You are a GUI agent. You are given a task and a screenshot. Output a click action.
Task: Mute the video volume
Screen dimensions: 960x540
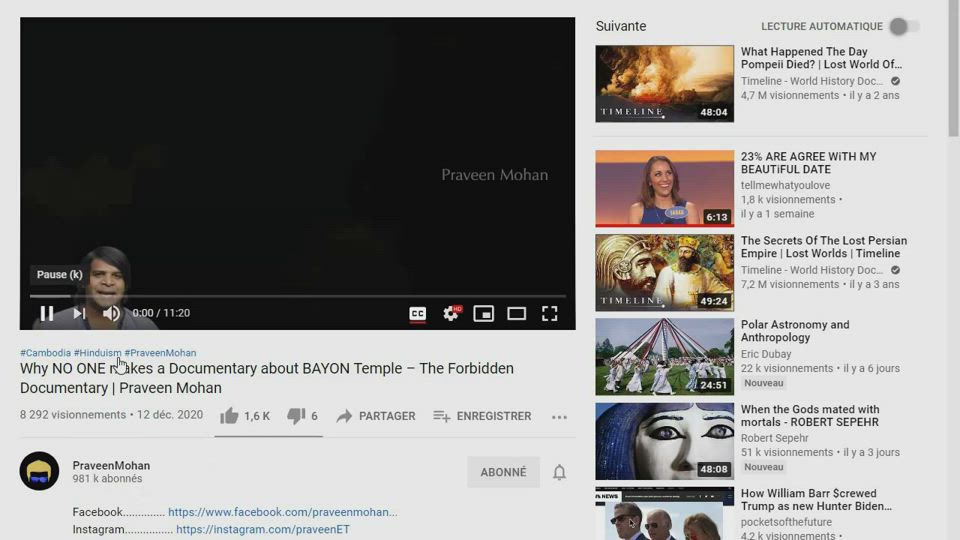coord(111,313)
